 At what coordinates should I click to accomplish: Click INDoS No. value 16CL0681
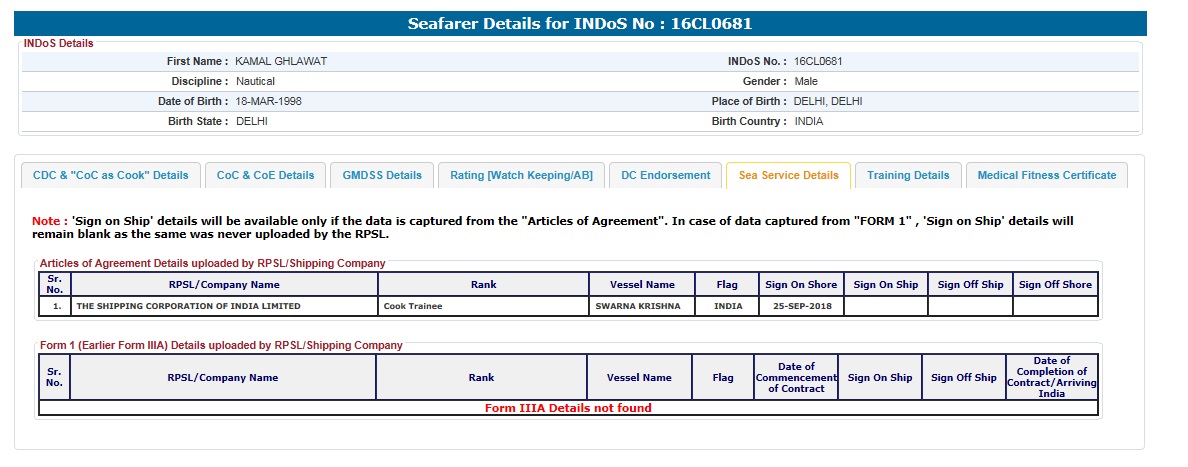click(x=818, y=61)
